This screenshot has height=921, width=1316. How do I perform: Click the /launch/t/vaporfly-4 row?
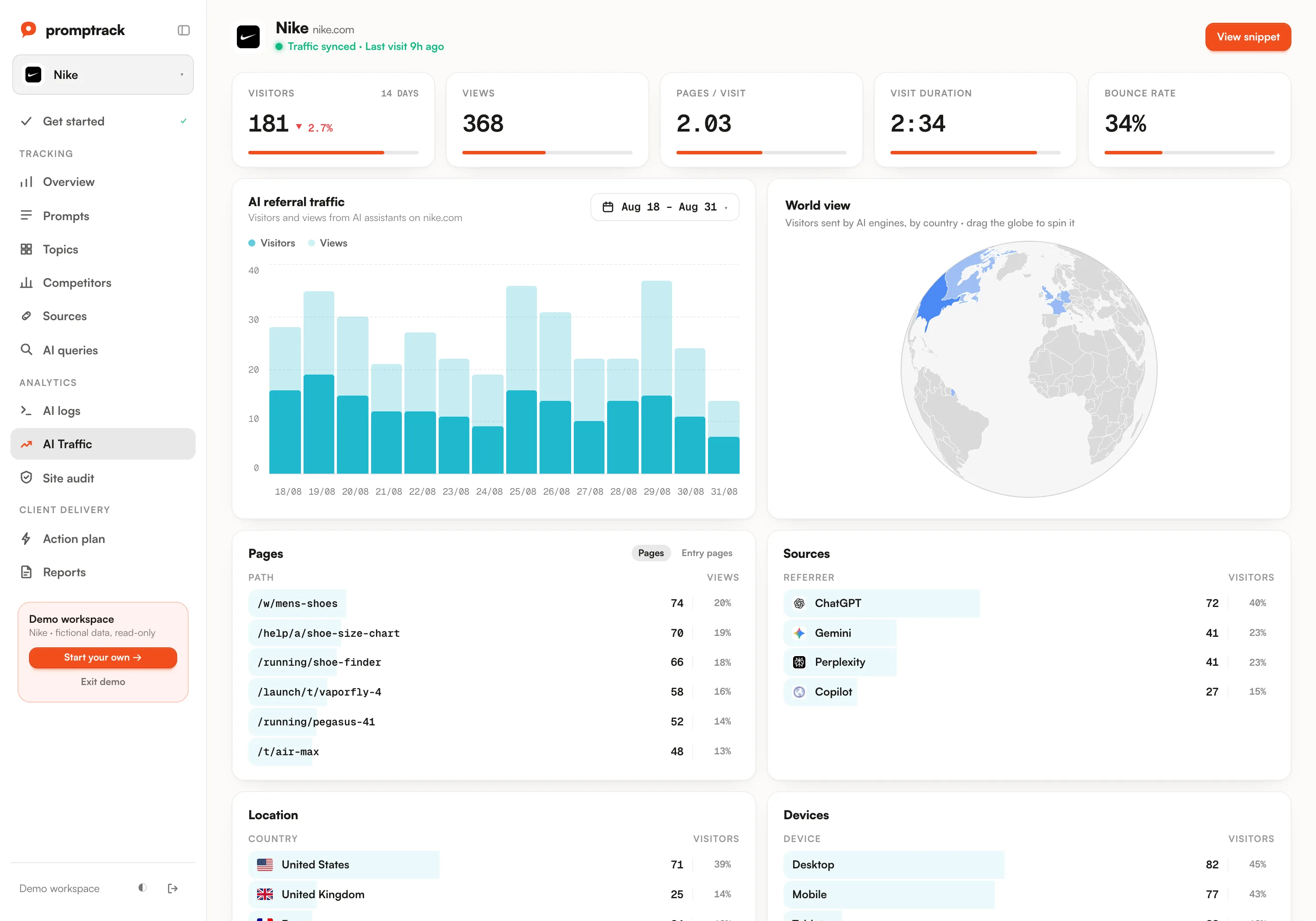coord(493,693)
